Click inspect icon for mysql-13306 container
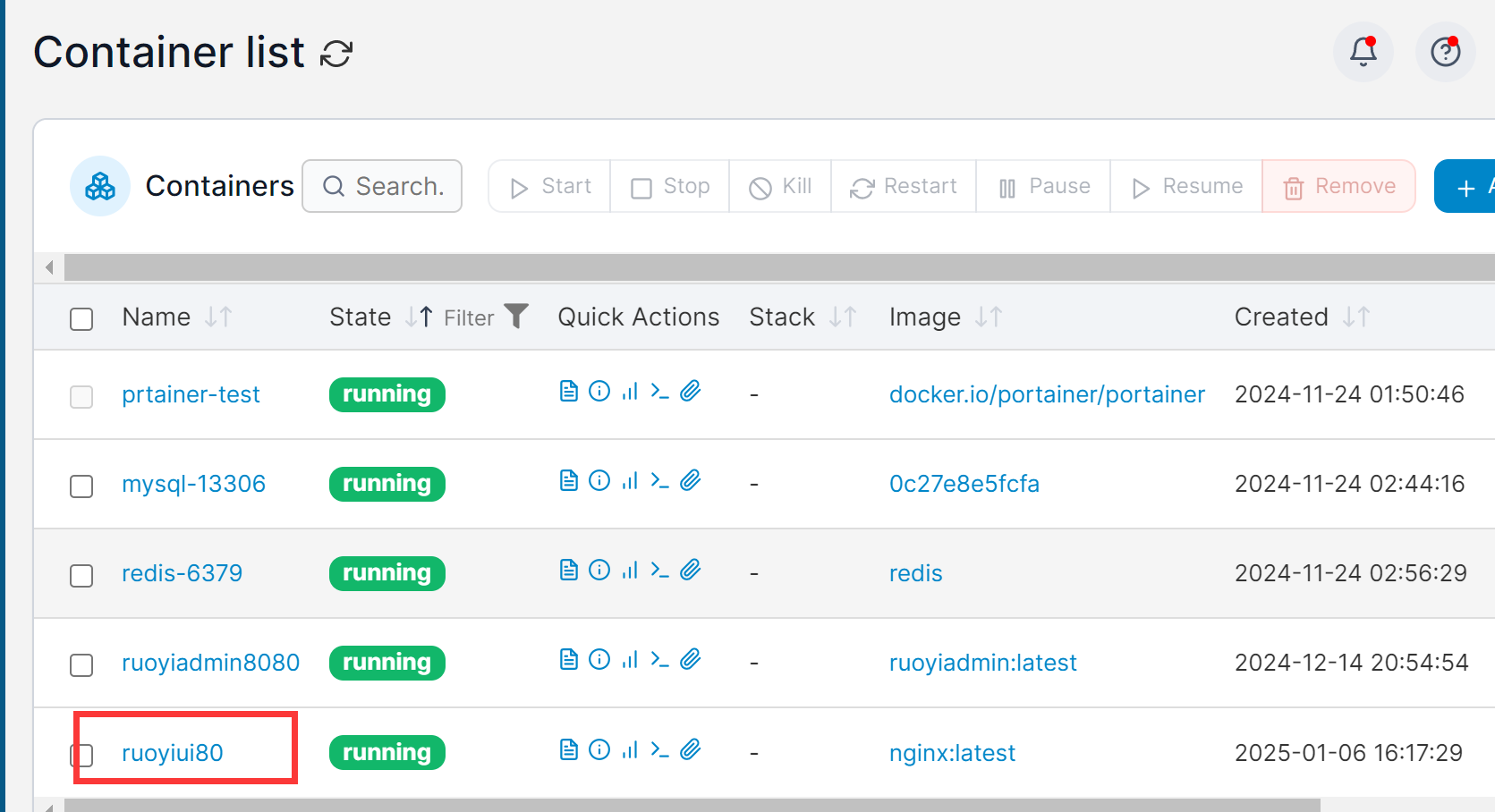Image resolution: width=1495 pixels, height=812 pixels. pyautogui.click(x=599, y=480)
